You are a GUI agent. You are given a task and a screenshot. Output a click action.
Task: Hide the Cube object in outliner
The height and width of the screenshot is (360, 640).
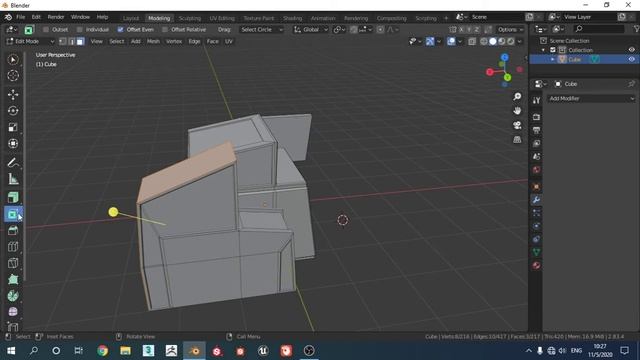(x=631, y=59)
